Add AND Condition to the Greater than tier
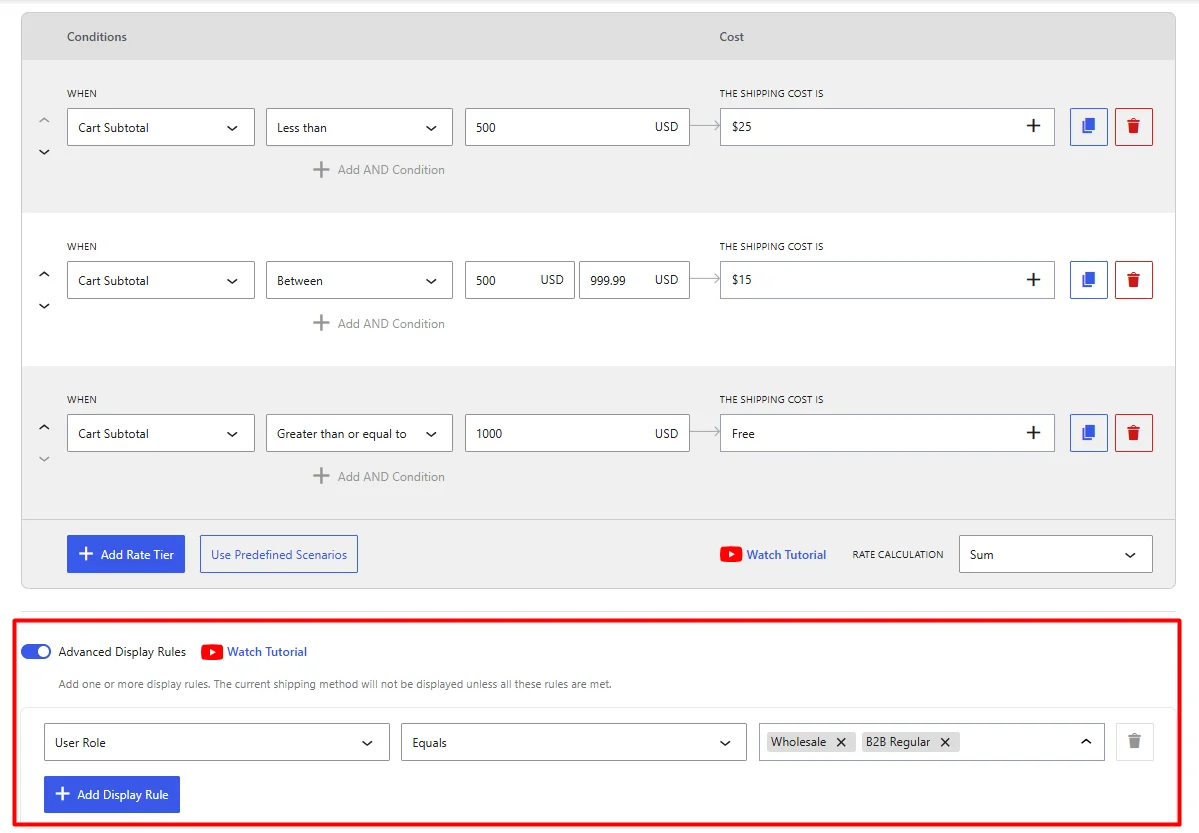This screenshot has height=833, width=1199. point(379,477)
